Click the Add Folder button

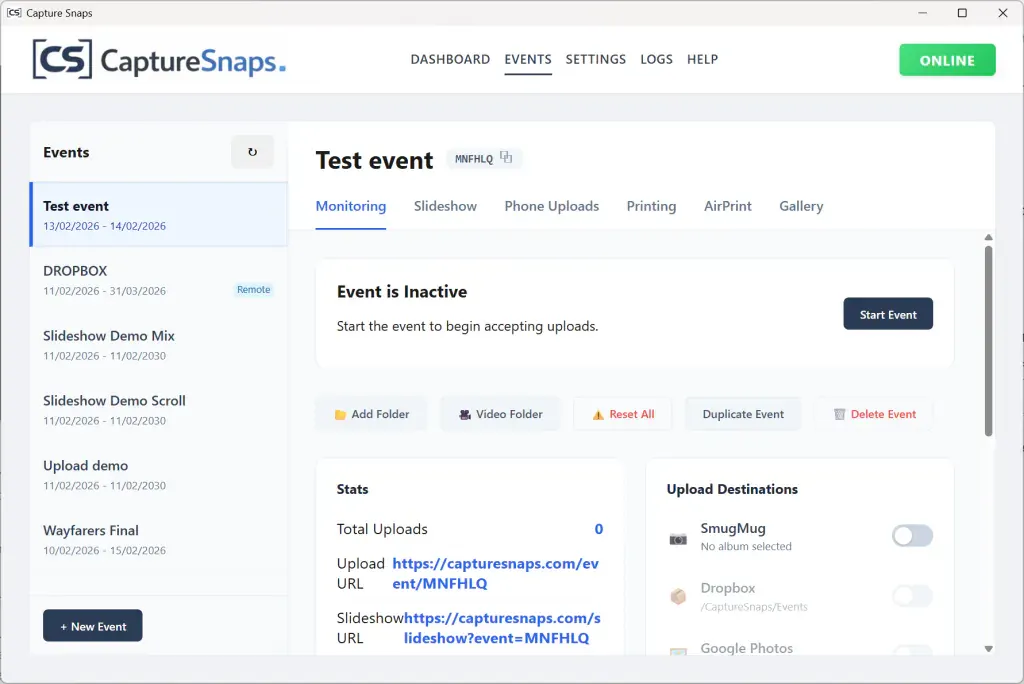click(372, 414)
